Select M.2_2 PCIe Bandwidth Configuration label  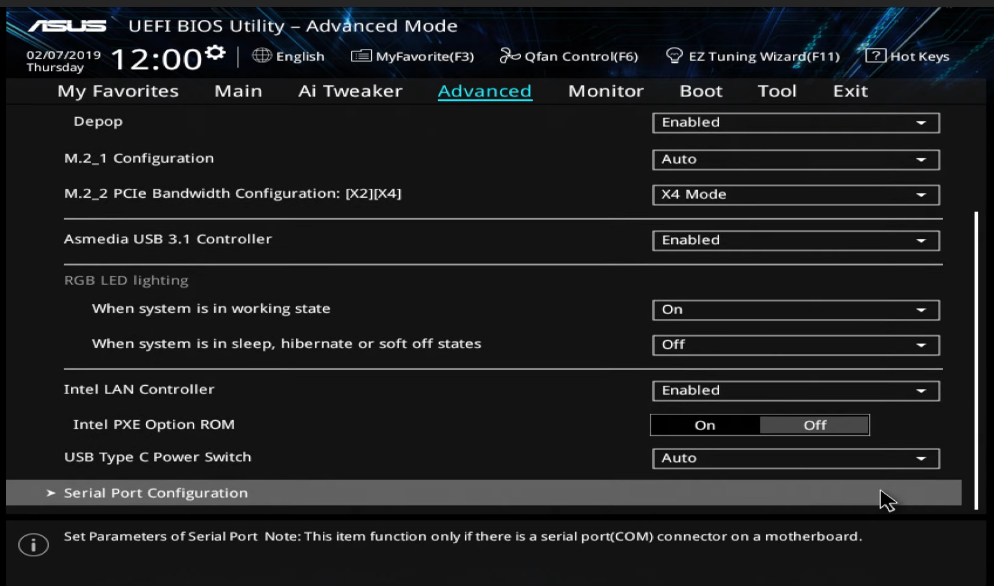pyautogui.click(x=233, y=193)
